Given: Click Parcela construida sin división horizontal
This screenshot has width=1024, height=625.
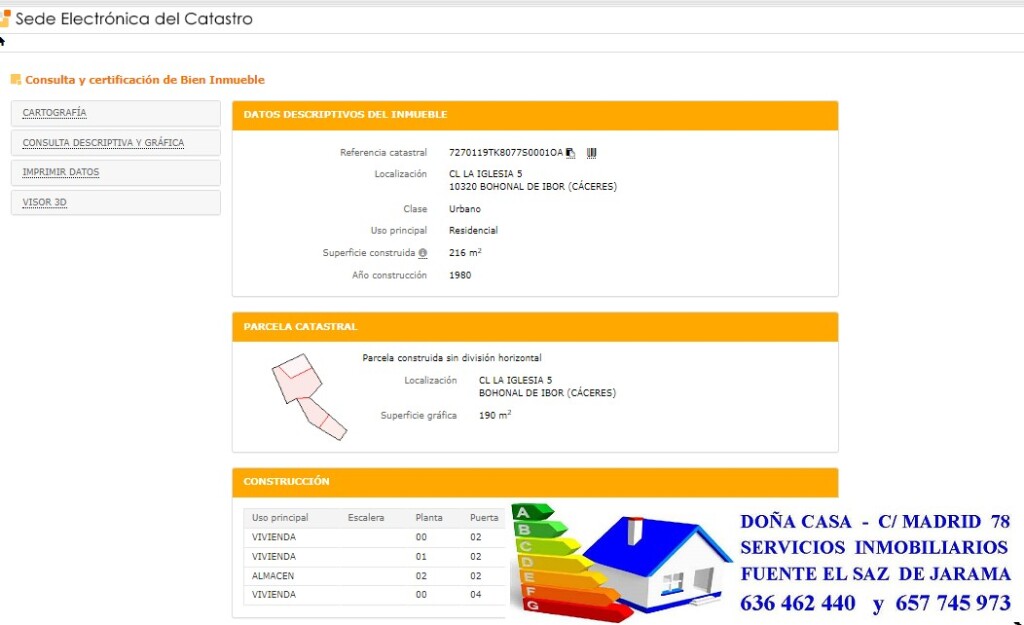Looking at the screenshot, I should click(x=452, y=358).
